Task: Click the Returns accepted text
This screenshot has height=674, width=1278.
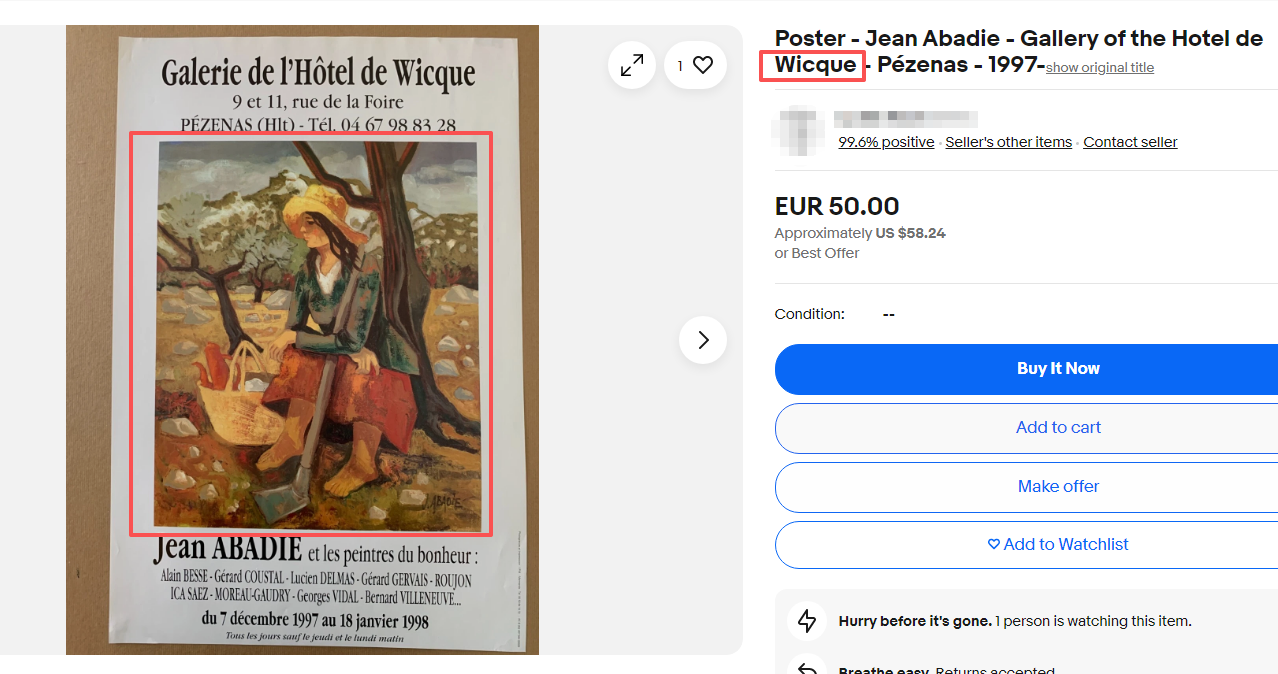Action: coord(995,670)
